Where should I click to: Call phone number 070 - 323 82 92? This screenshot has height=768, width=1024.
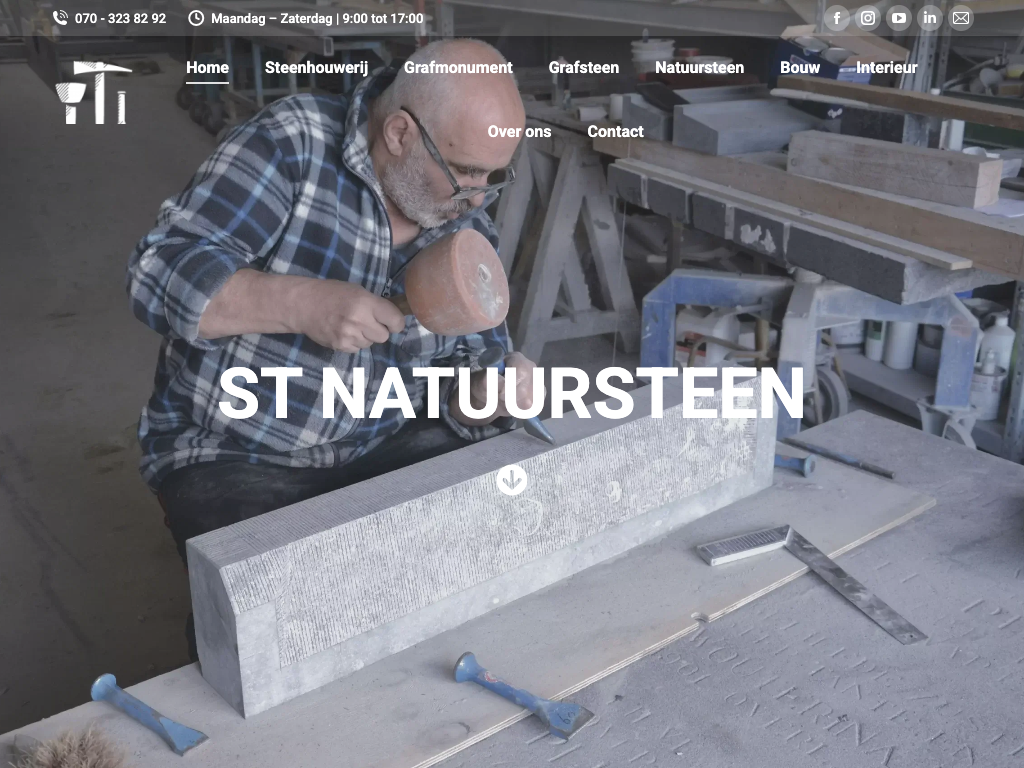click(x=120, y=18)
